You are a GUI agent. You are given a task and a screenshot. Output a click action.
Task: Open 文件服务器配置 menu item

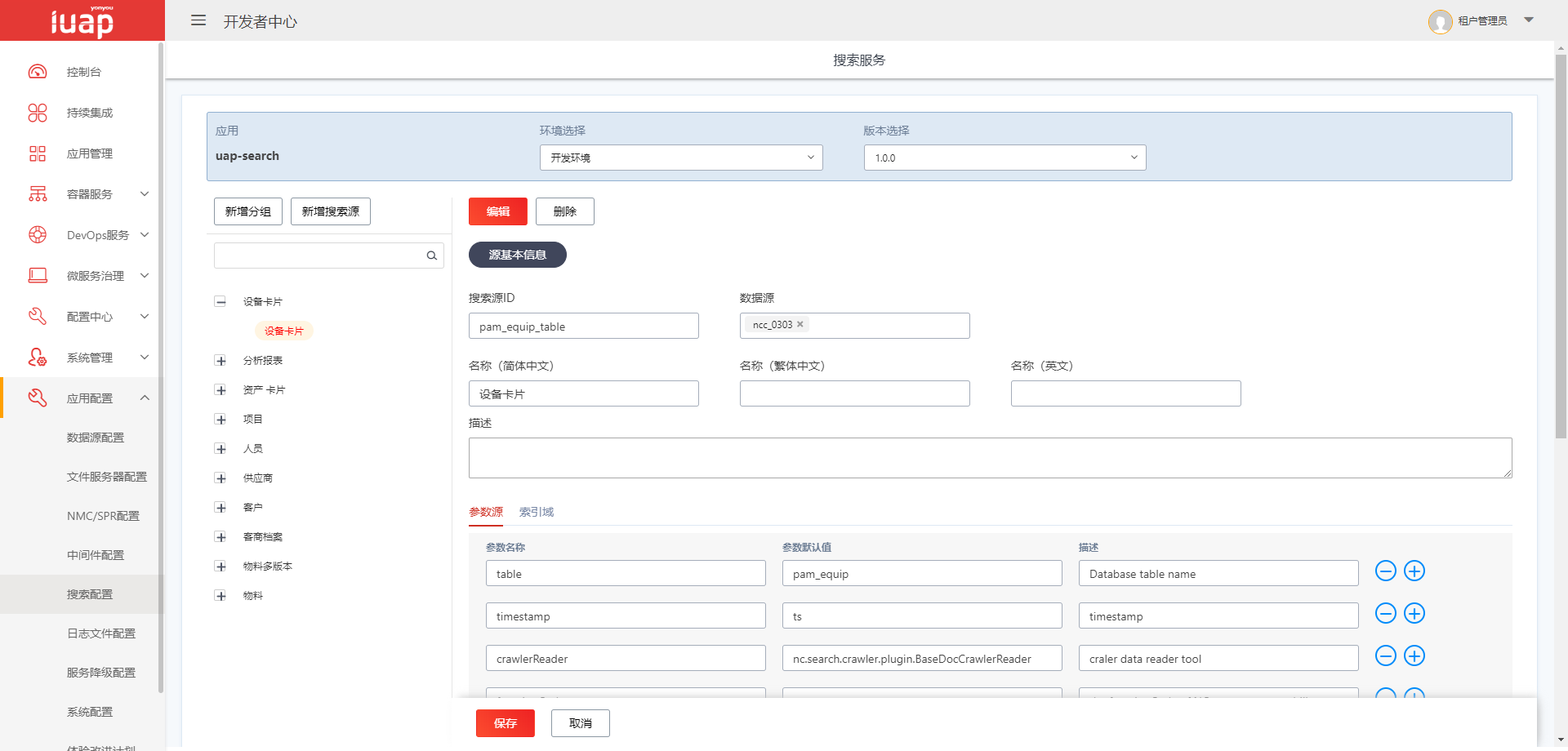[x=107, y=477]
